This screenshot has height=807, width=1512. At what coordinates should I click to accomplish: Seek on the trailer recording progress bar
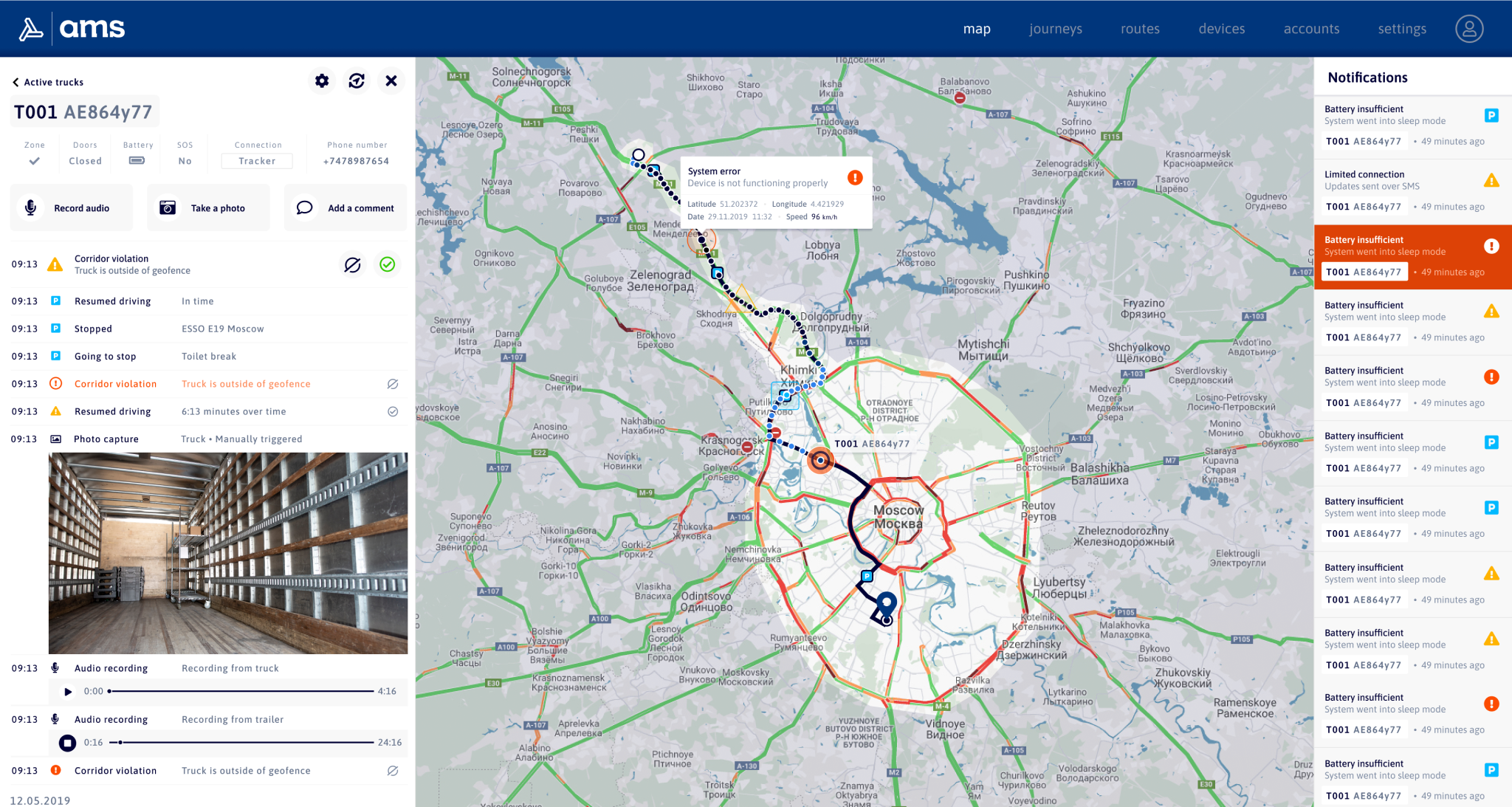pos(241,743)
